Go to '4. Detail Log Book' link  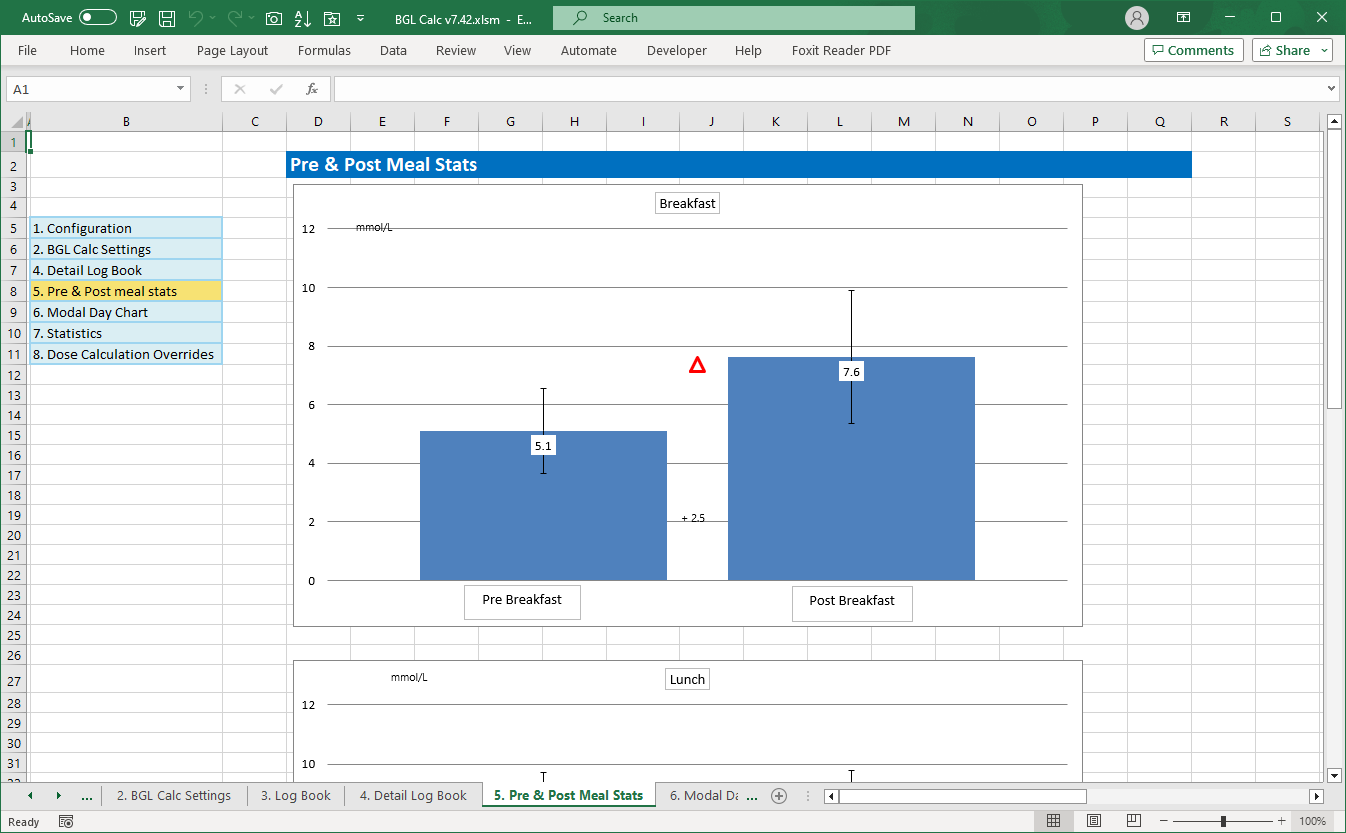126,270
